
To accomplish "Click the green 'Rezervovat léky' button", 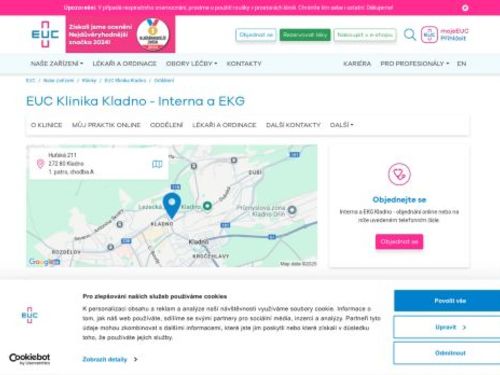I will coord(305,35).
